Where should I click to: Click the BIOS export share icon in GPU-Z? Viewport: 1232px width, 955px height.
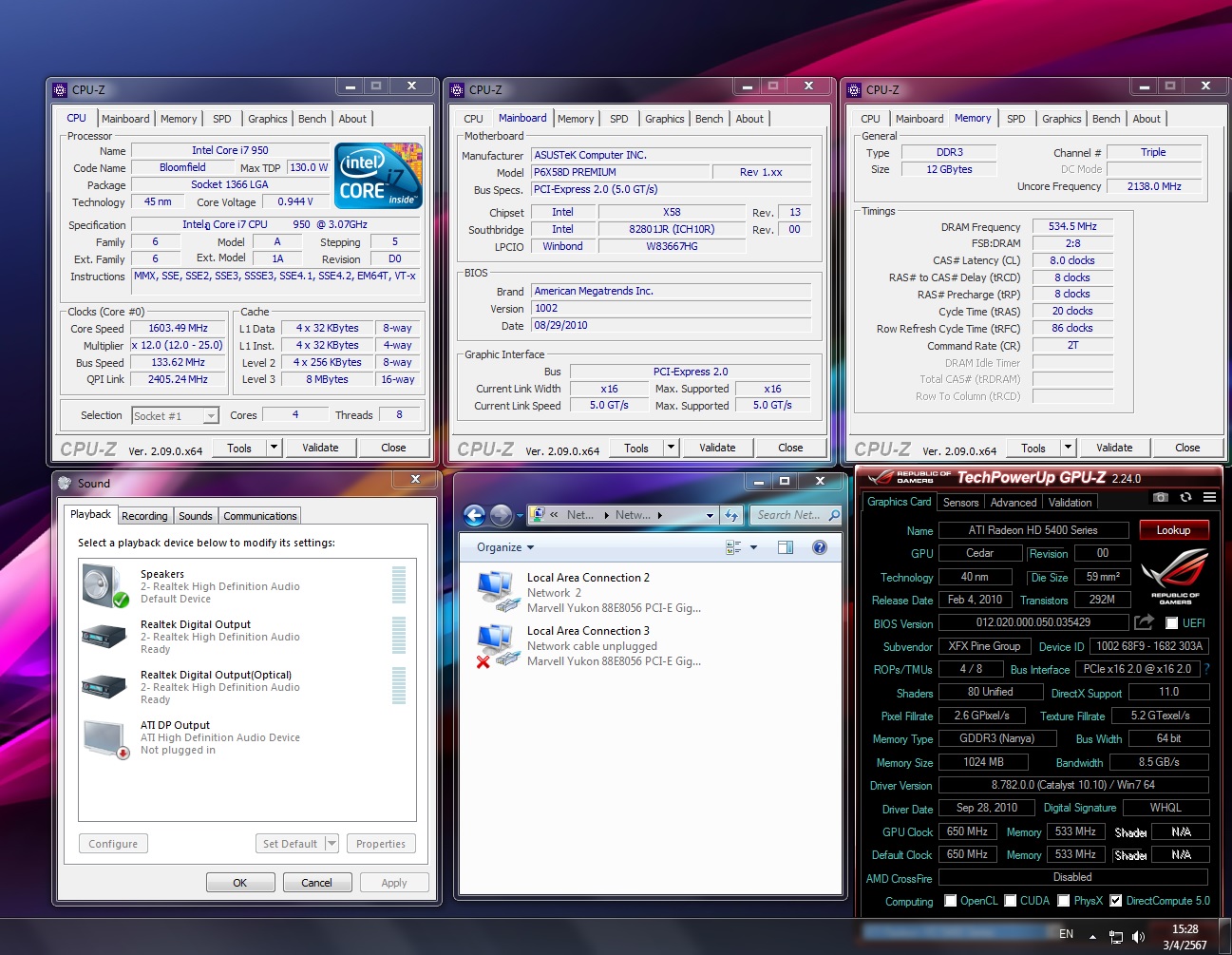pos(1144,621)
